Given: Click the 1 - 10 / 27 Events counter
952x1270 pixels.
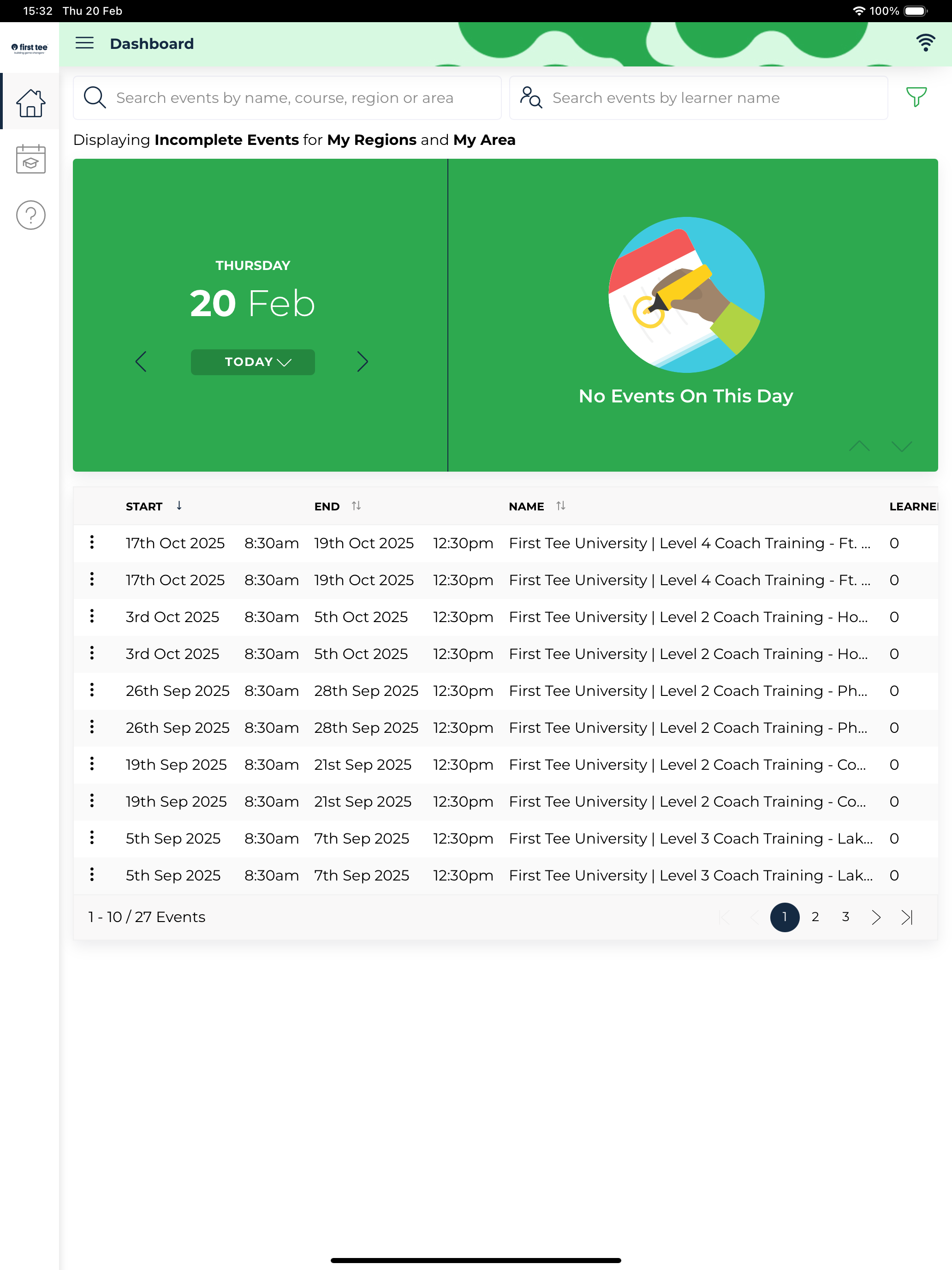Looking at the screenshot, I should coord(147,917).
